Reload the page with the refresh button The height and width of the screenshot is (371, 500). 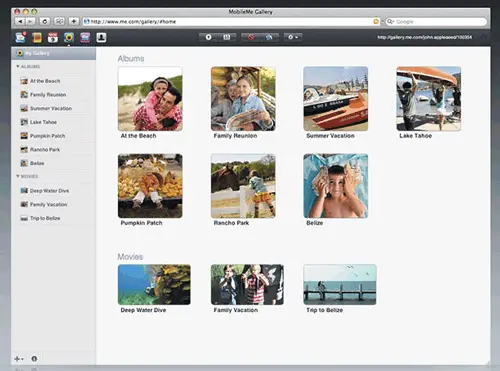click(x=45, y=22)
